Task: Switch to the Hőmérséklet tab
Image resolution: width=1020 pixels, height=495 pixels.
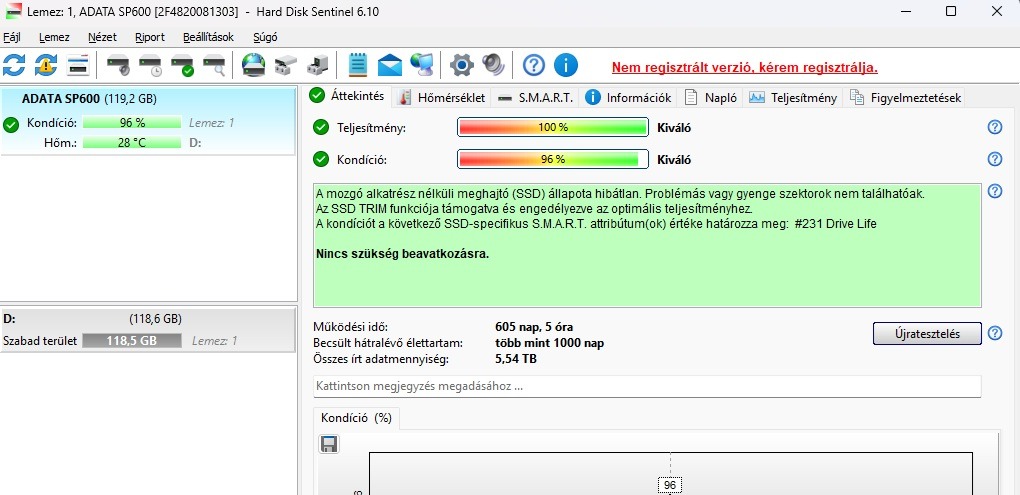Action: 442,98
